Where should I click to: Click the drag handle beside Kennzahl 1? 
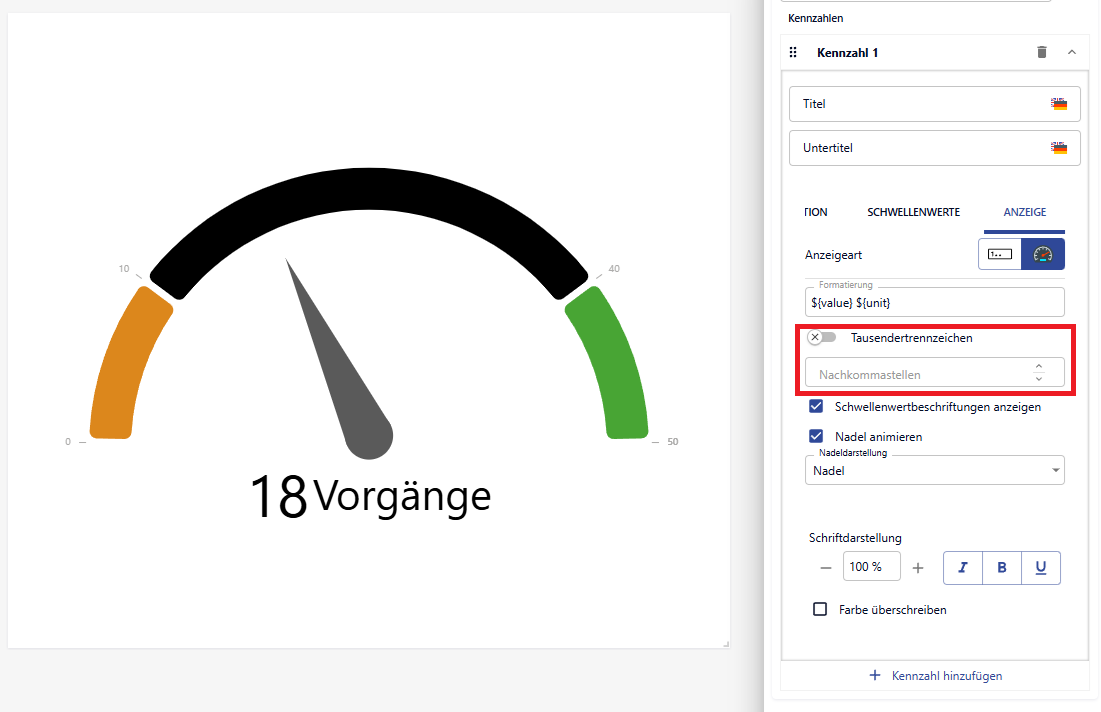tap(794, 52)
